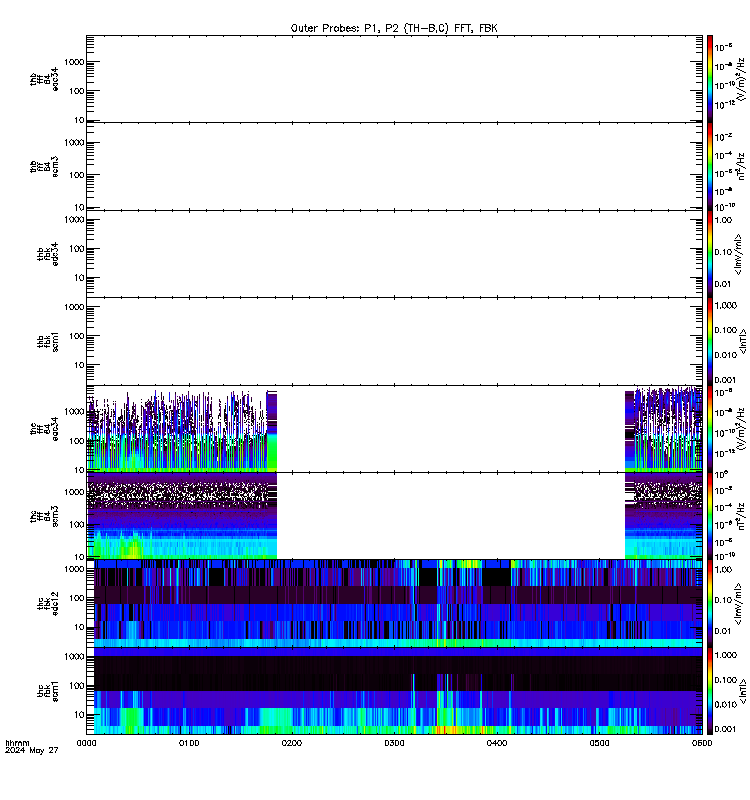This screenshot has width=750, height=800.
Task: Click the color bar of the thb fbk edc34 panel
Action: click(x=709, y=254)
